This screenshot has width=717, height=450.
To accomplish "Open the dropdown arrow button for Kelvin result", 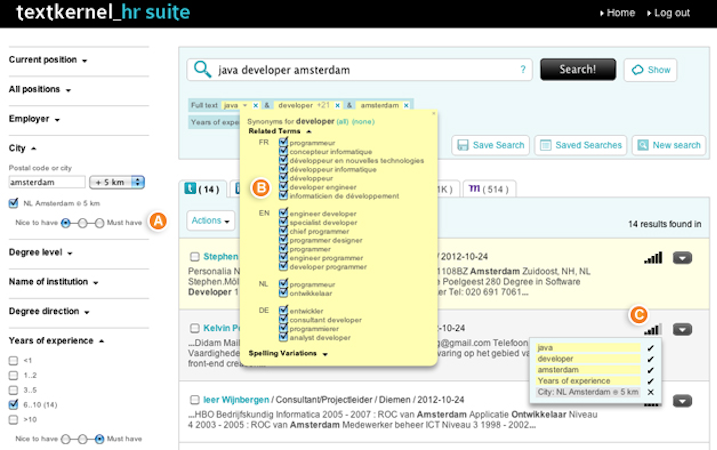I will 682,329.
